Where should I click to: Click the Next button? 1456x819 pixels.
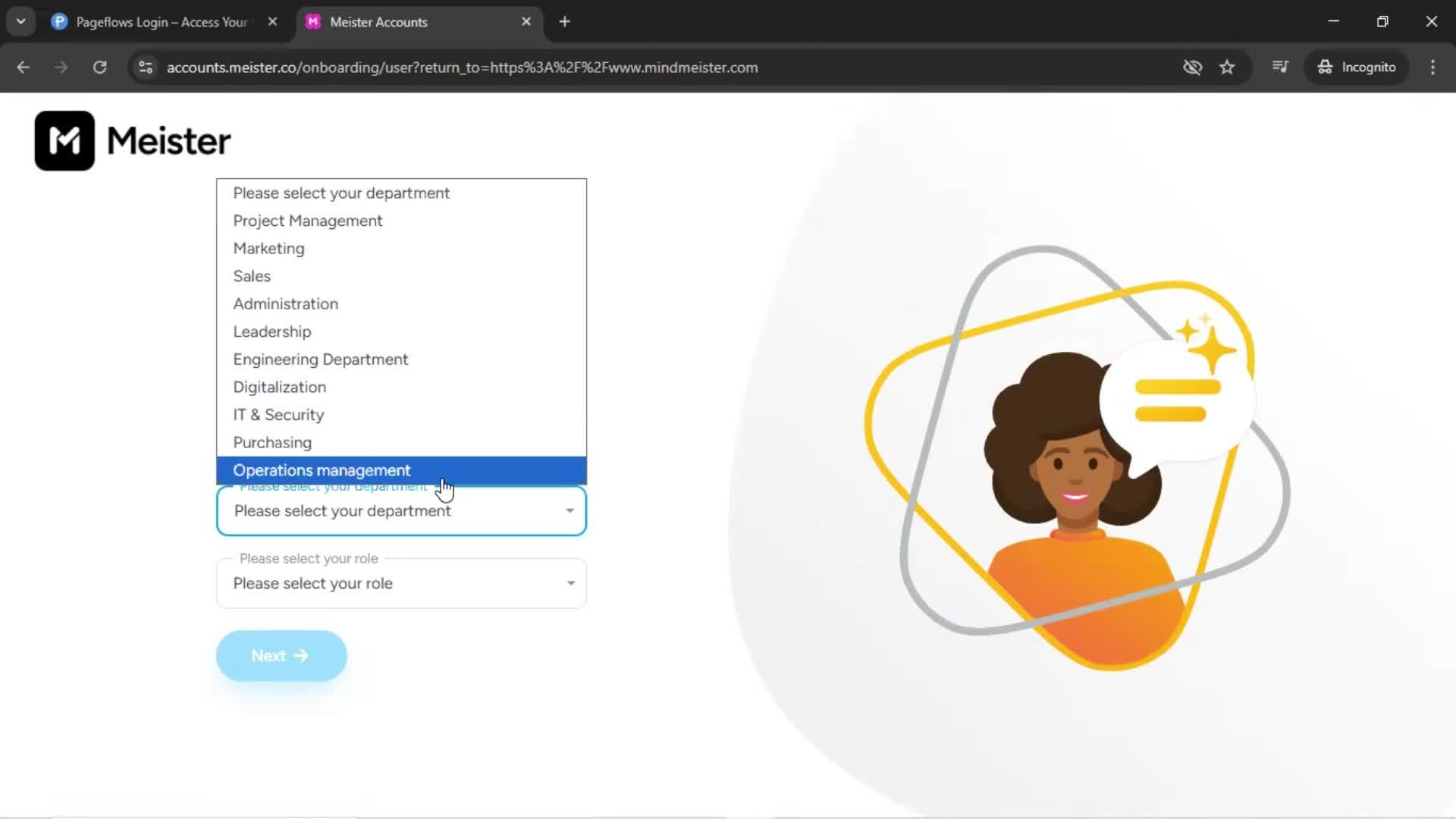click(281, 656)
